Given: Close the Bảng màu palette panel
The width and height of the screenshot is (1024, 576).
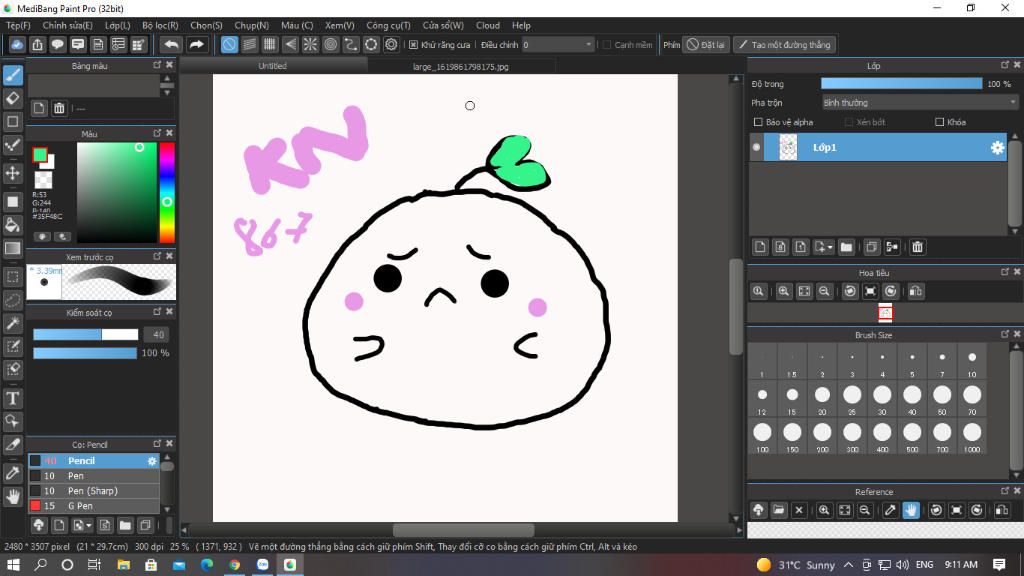Looking at the screenshot, I should pyautogui.click(x=169, y=65).
